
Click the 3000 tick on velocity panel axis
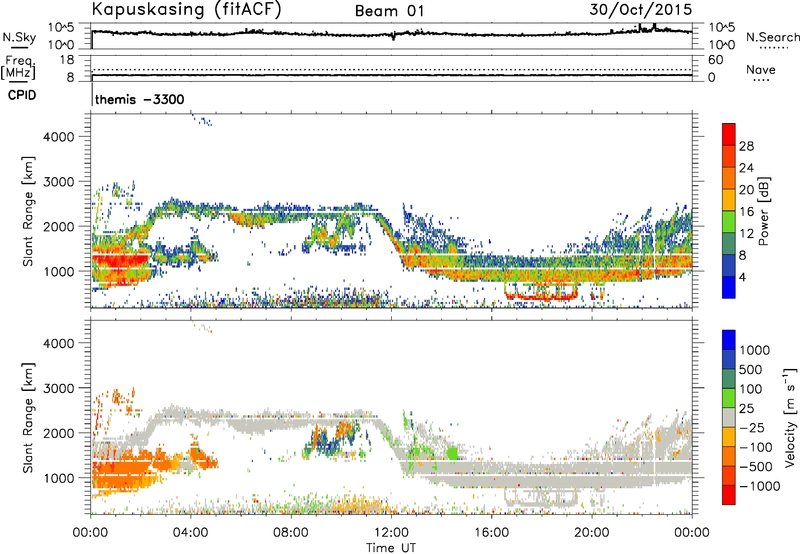tap(59, 388)
